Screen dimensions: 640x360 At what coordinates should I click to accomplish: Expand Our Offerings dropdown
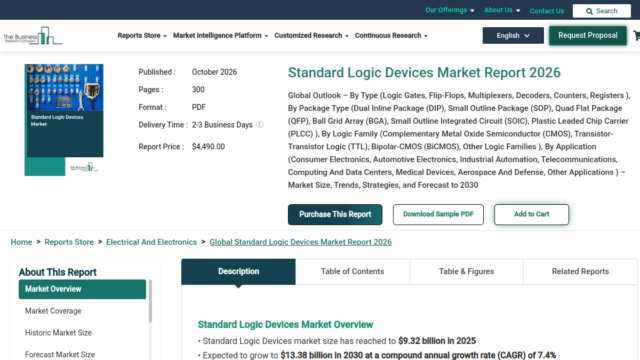(x=450, y=10)
